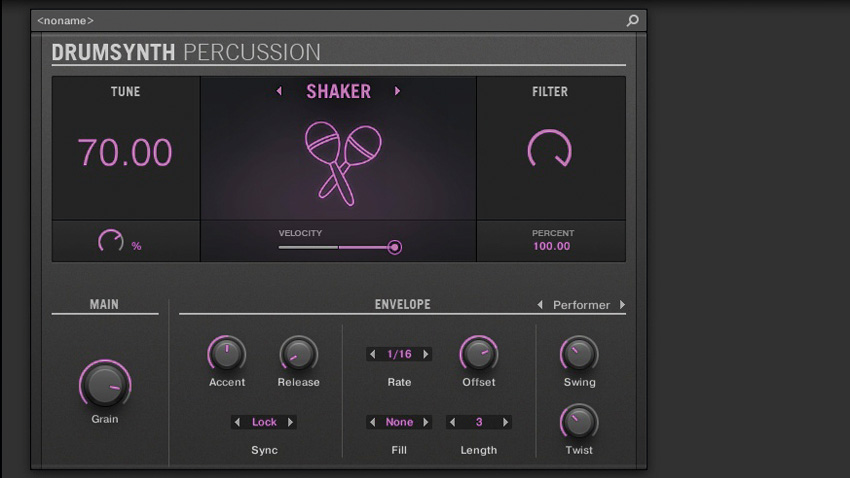Image resolution: width=850 pixels, height=478 pixels.
Task: Adjust the small tune percent knob
Action: click(111, 241)
